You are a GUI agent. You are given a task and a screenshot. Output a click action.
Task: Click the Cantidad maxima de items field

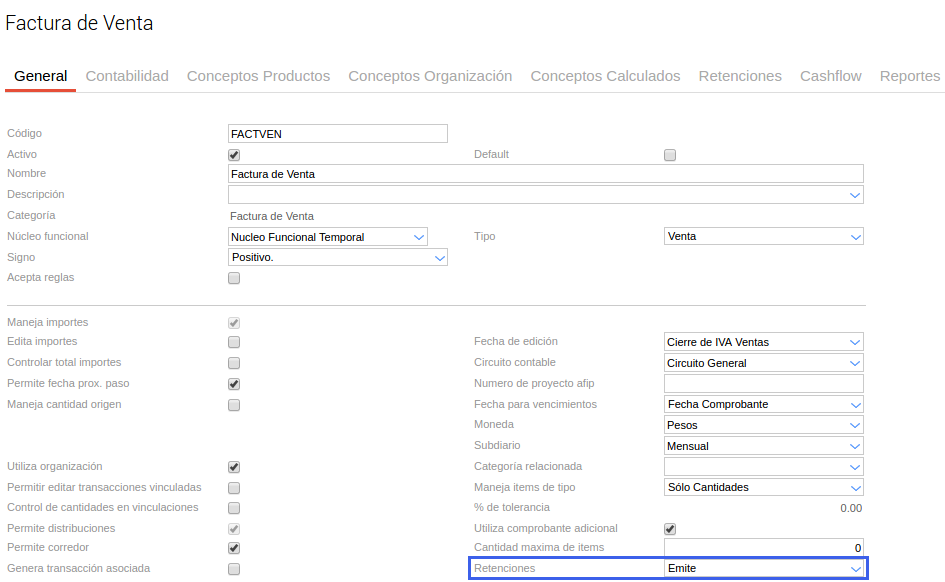763,548
